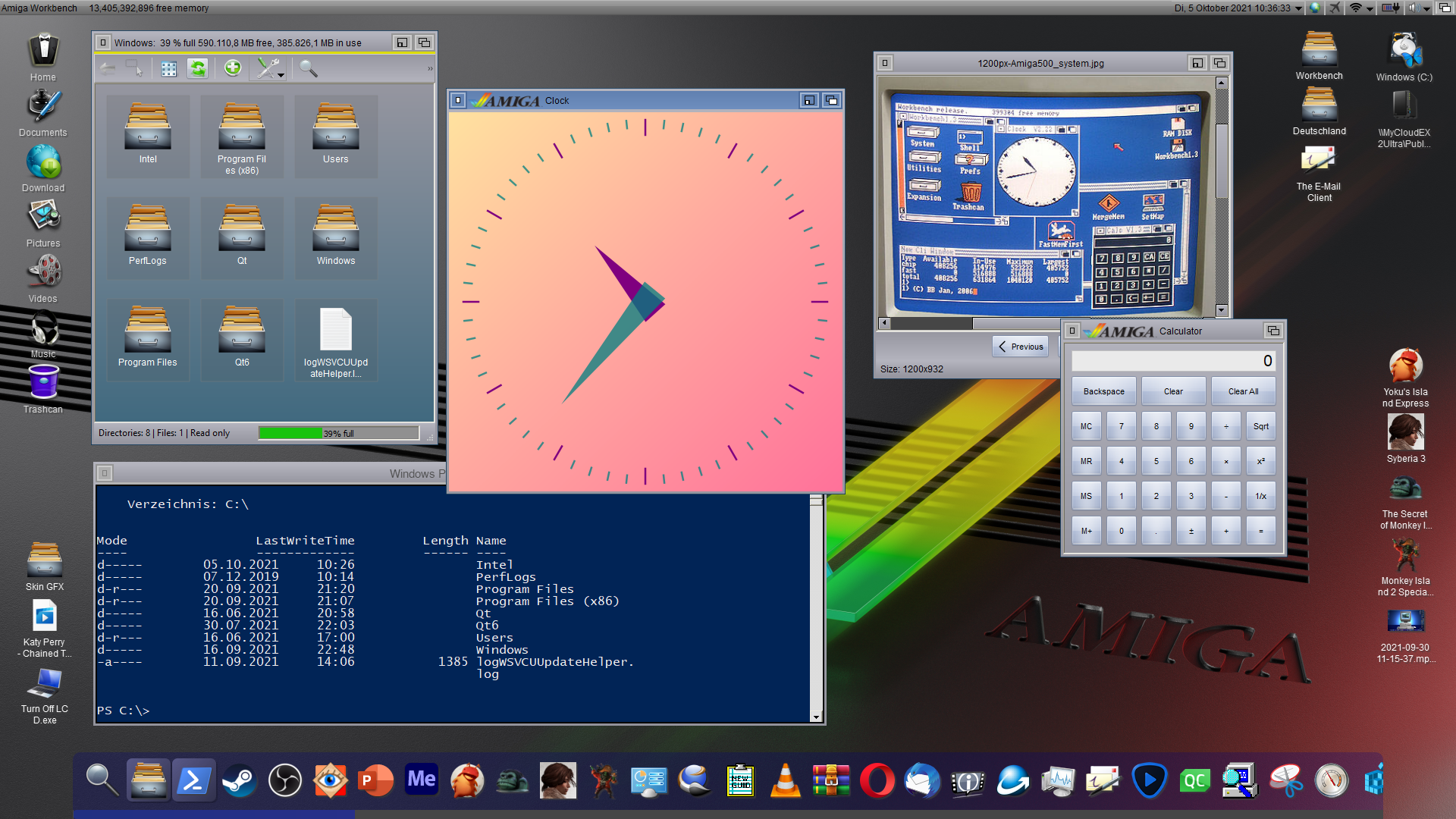1456x819 pixels.
Task: Click the PowerShell prompt line PS C:\>
Action: click(x=123, y=711)
